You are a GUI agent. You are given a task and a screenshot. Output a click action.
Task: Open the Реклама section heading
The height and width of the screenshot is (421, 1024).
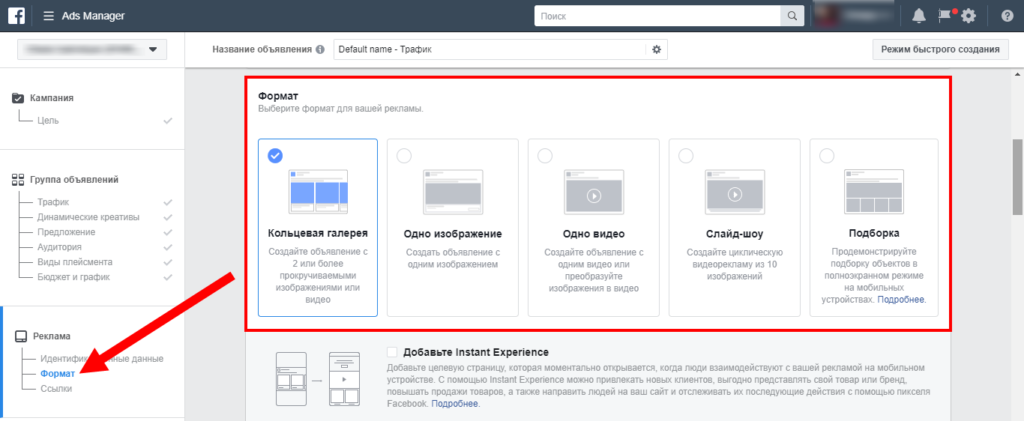pos(52,336)
